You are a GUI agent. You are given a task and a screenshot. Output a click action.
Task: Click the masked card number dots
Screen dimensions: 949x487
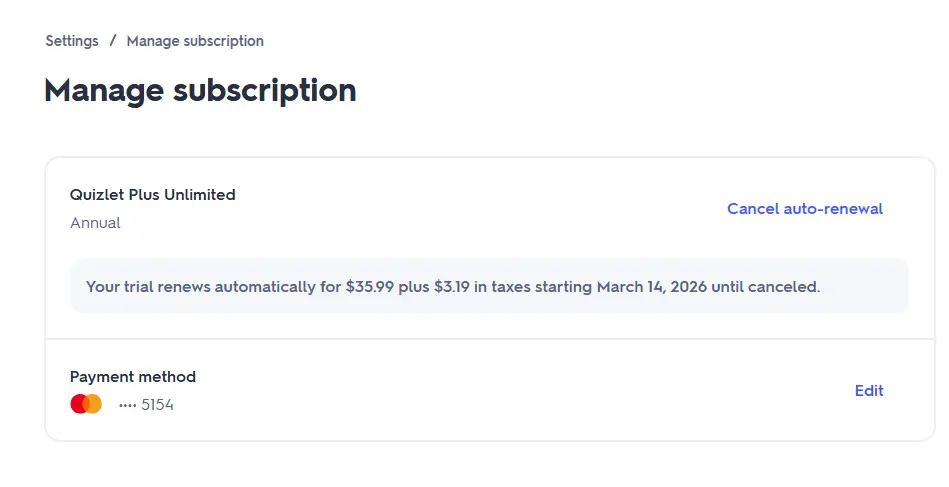click(128, 405)
